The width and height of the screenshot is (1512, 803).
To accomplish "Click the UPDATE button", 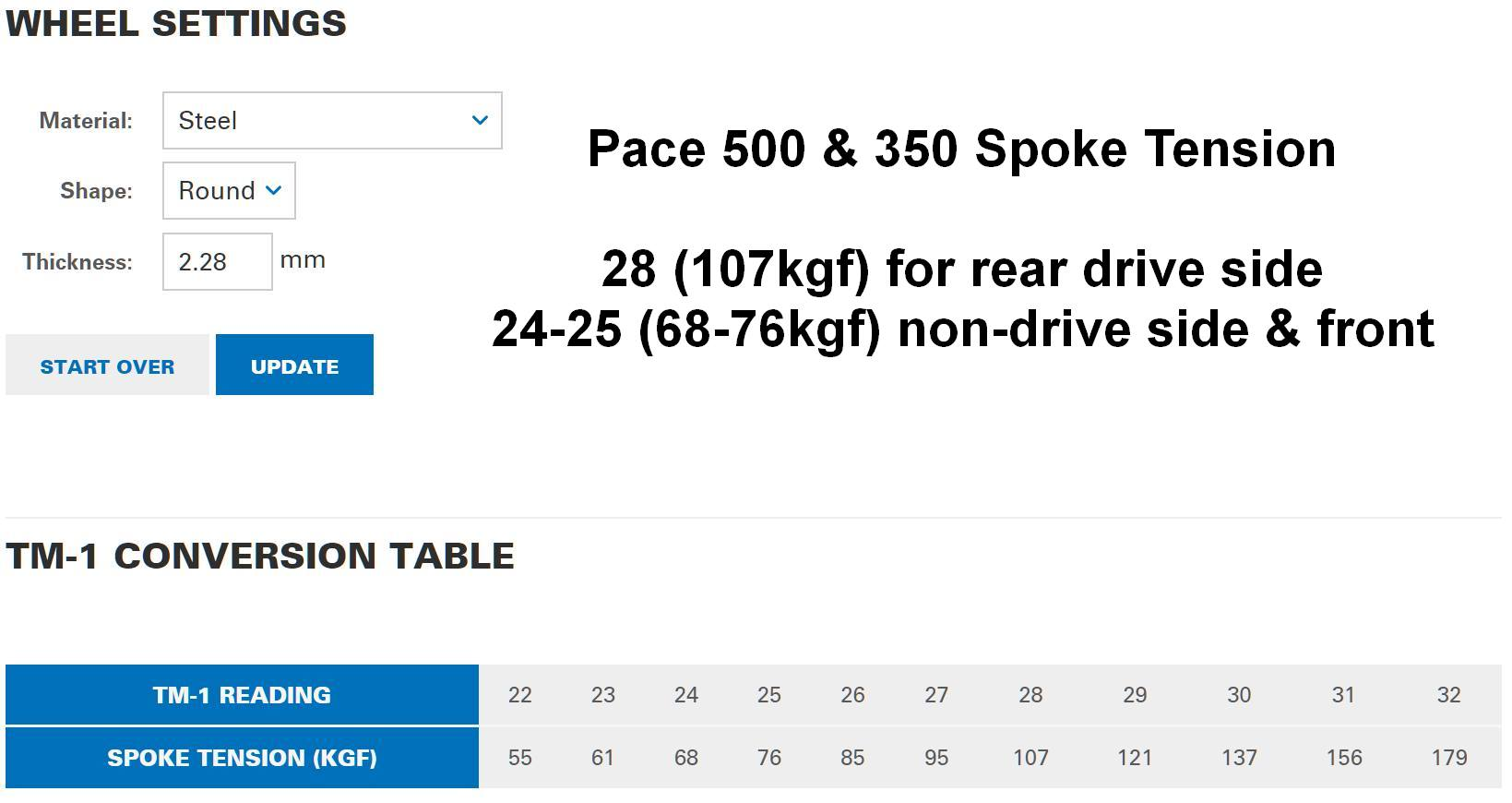I will [294, 366].
